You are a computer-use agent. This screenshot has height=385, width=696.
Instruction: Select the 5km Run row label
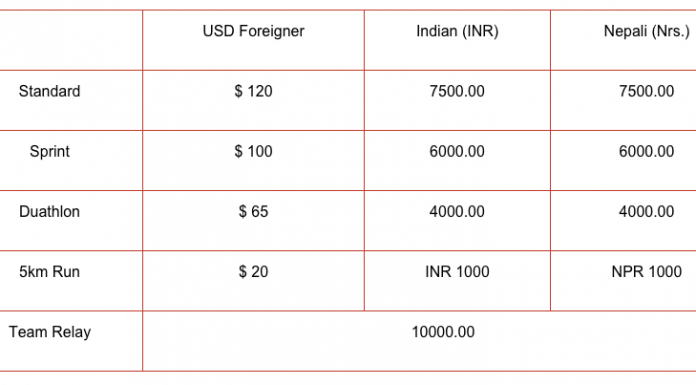[x=49, y=272]
